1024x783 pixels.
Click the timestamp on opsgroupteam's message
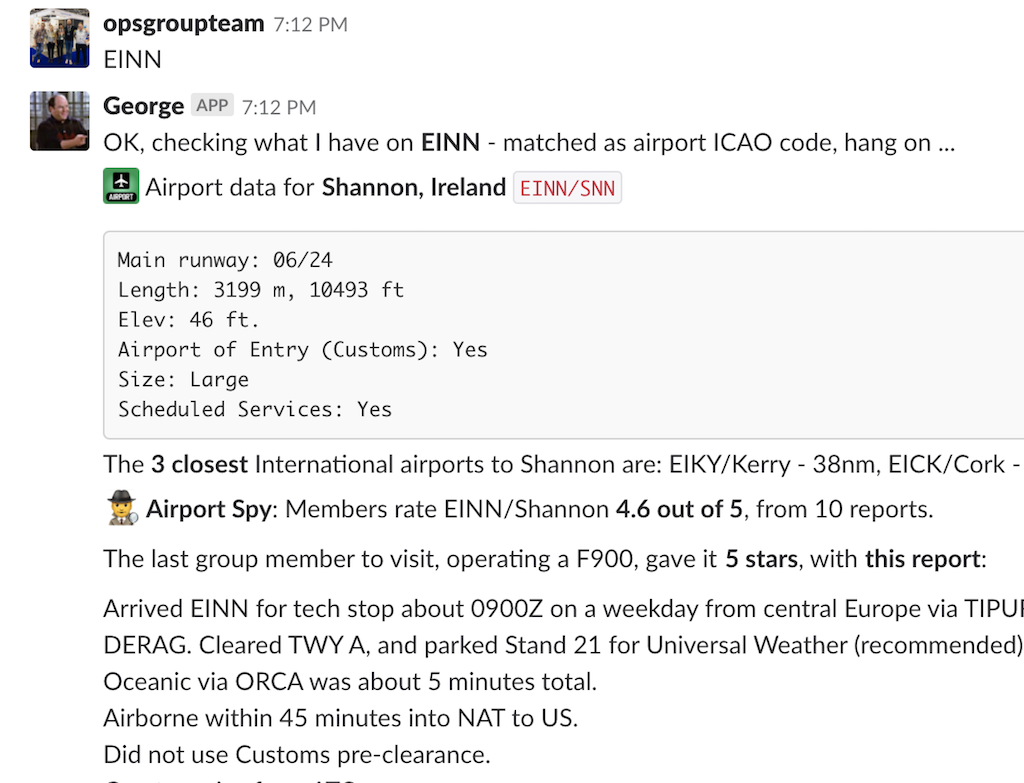click(x=310, y=25)
